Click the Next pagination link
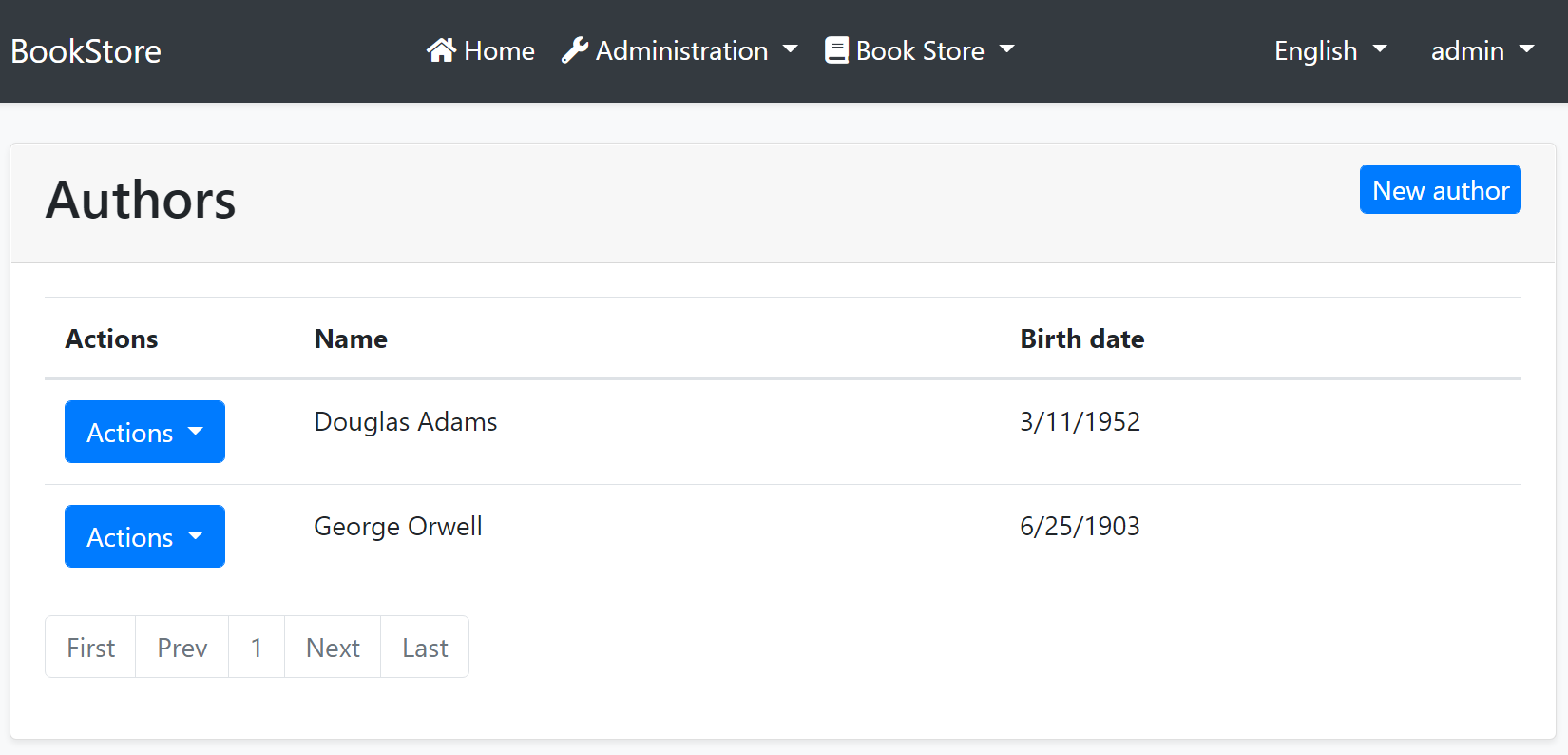This screenshot has width=1568, height=755. 332,647
